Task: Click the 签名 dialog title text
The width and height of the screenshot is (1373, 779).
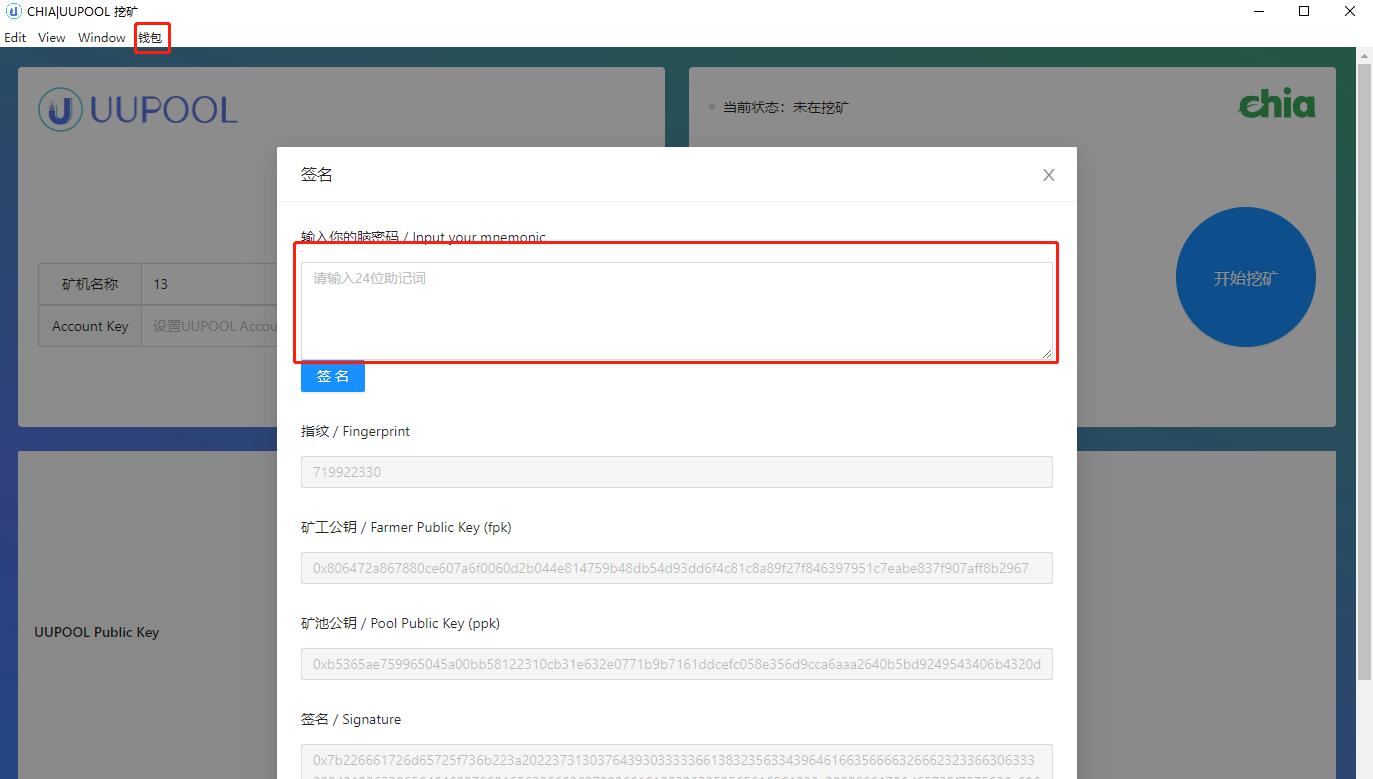Action: click(317, 174)
